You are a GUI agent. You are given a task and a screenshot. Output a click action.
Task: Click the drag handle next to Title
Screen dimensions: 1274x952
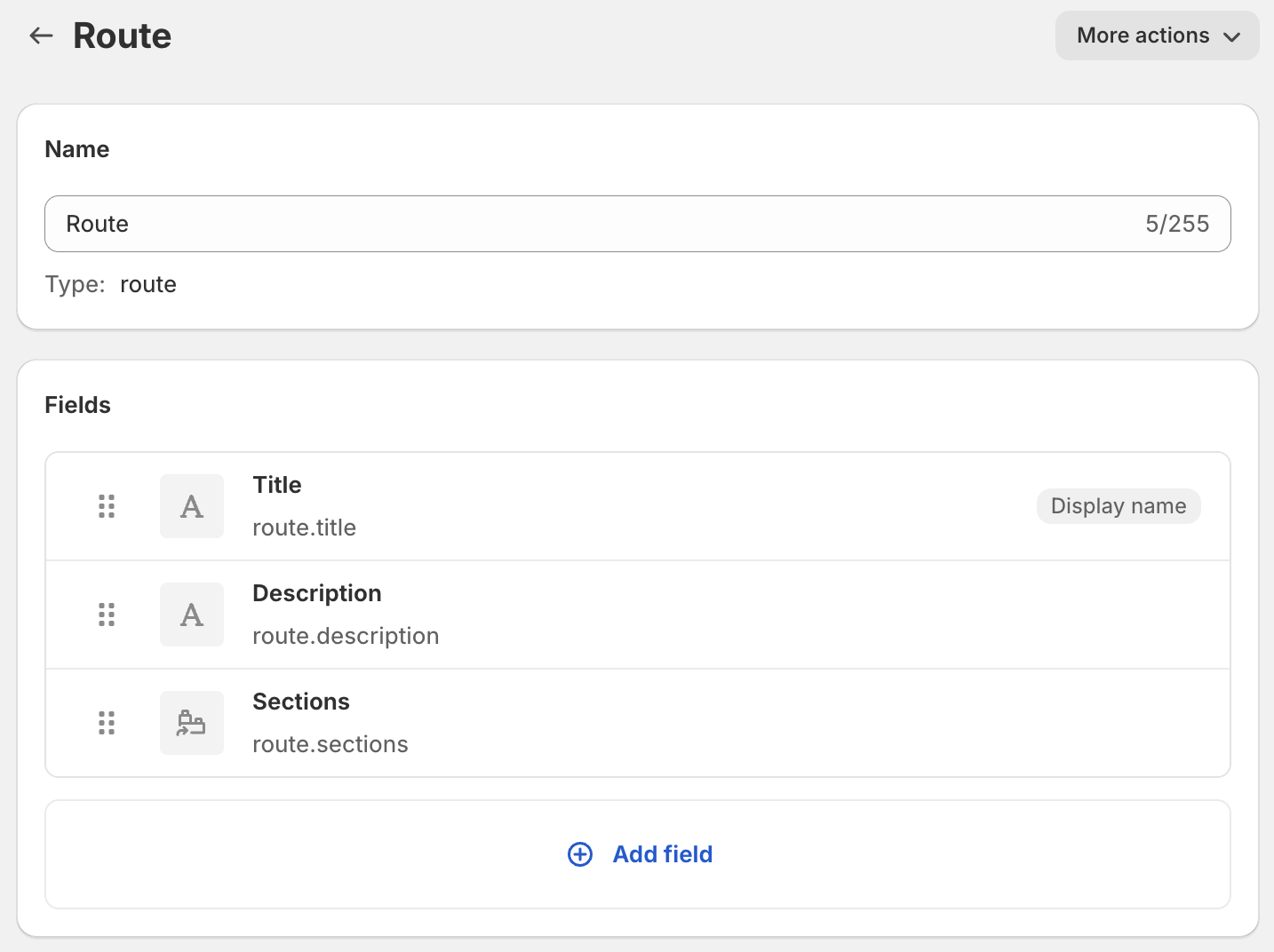pos(107,506)
